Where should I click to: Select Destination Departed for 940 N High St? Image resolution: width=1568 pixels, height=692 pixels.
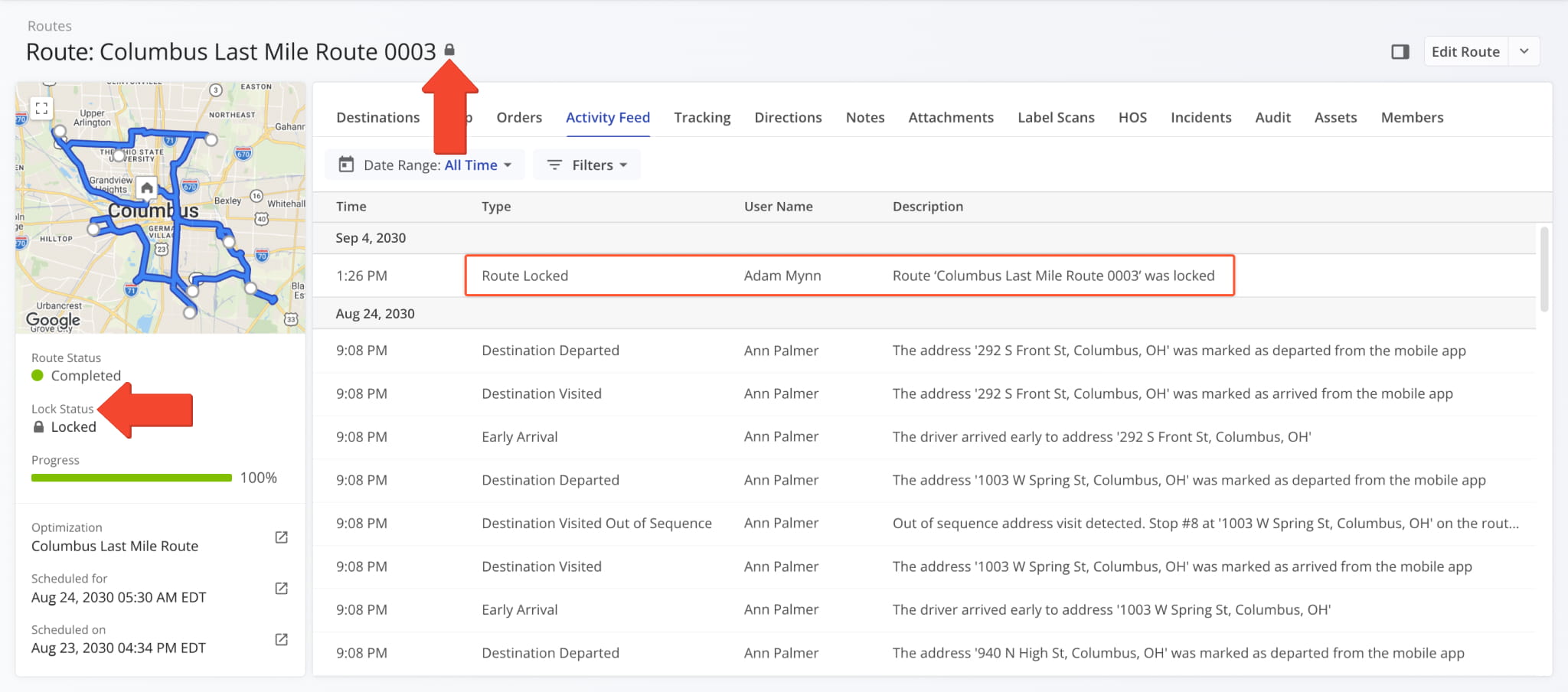(x=925, y=653)
